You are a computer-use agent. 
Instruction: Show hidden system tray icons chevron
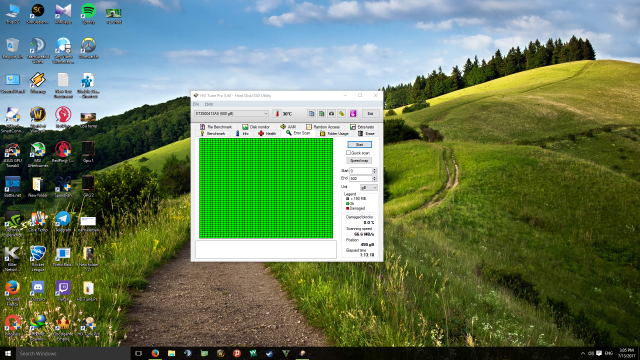point(583,353)
